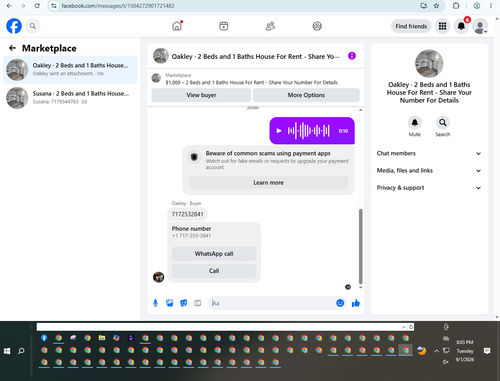The image size is (500, 381).
Task: Open the Chrome profile icon
Action: (477, 6)
